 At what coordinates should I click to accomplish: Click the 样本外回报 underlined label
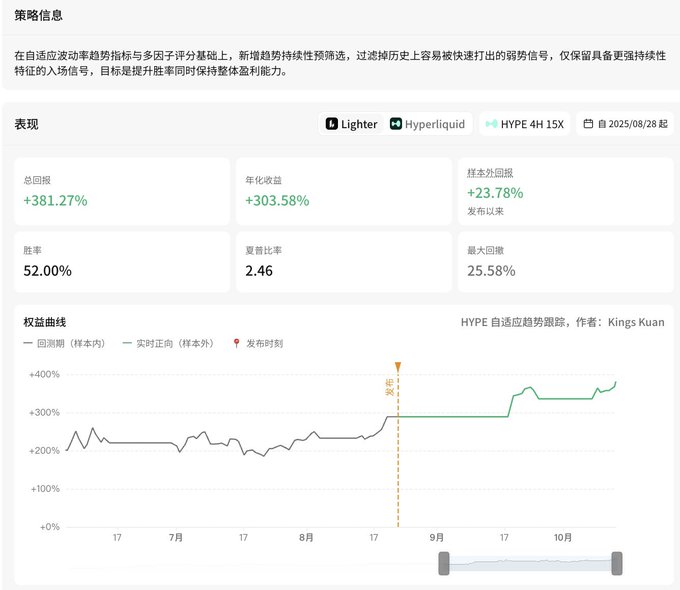[x=490, y=173]
